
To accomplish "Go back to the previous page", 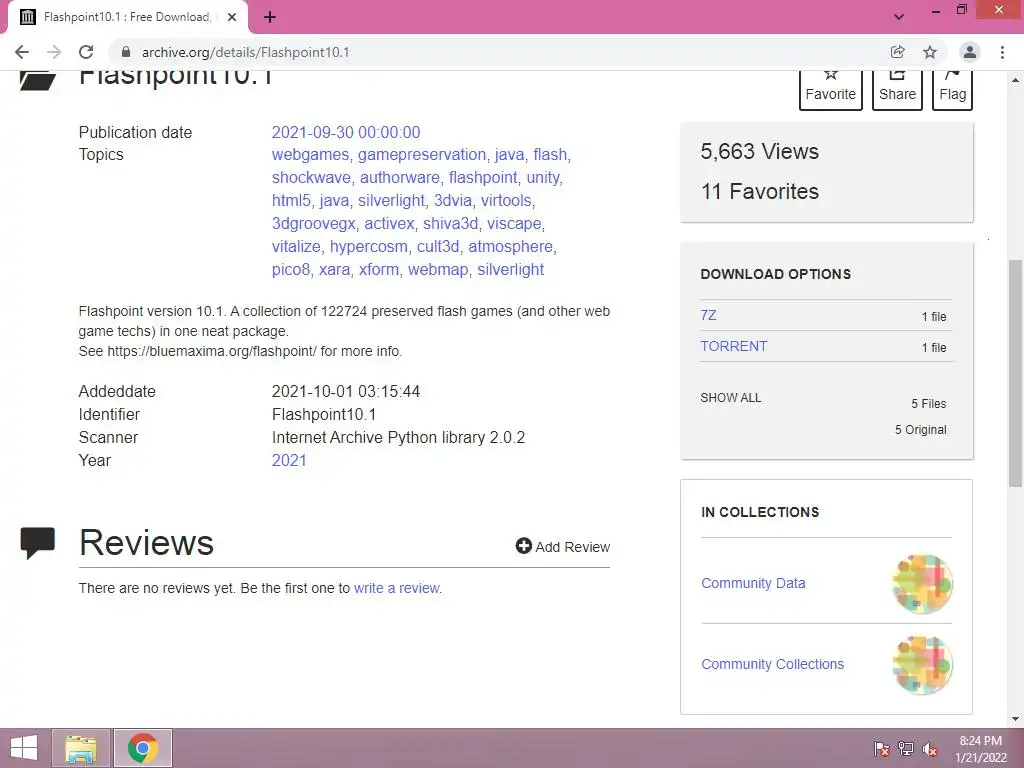I will (x=22, y=52).
